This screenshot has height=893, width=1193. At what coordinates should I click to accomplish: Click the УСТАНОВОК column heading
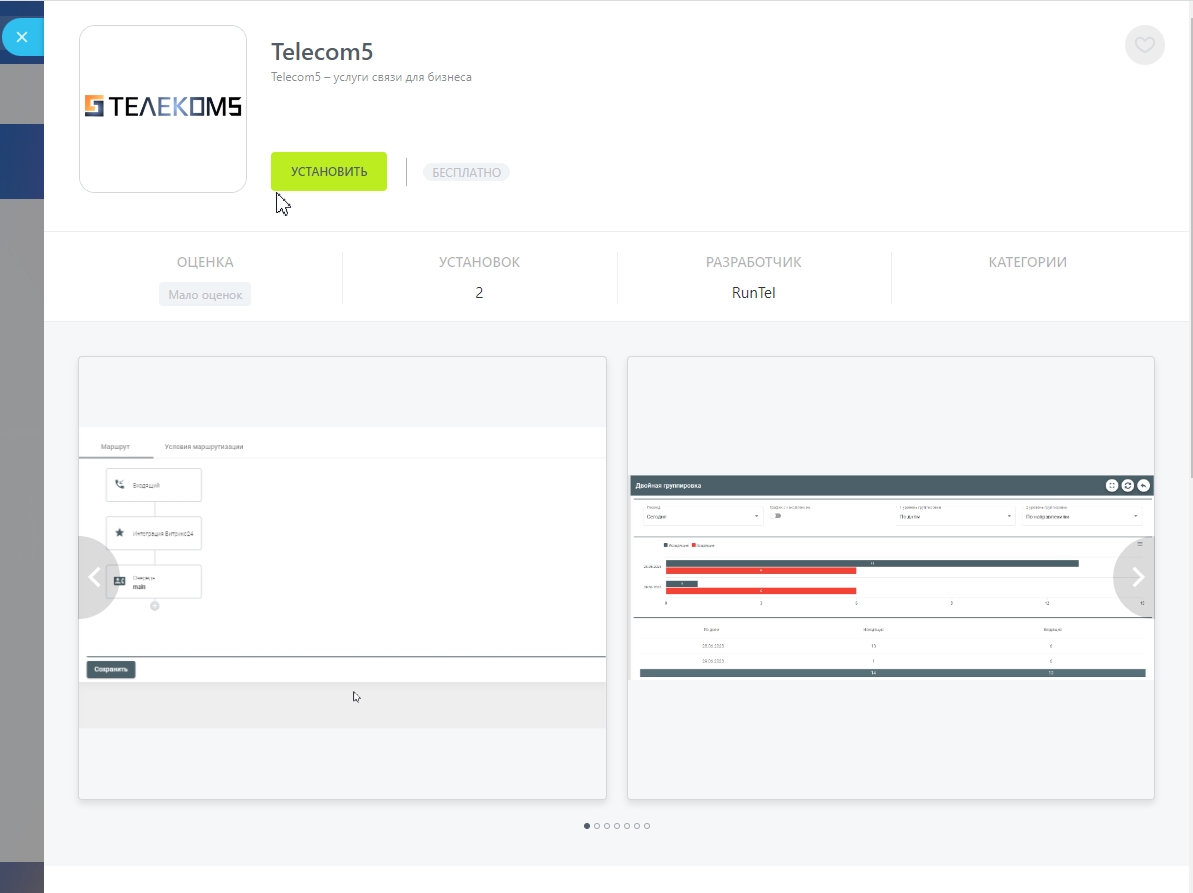click(x=479, y=262)
